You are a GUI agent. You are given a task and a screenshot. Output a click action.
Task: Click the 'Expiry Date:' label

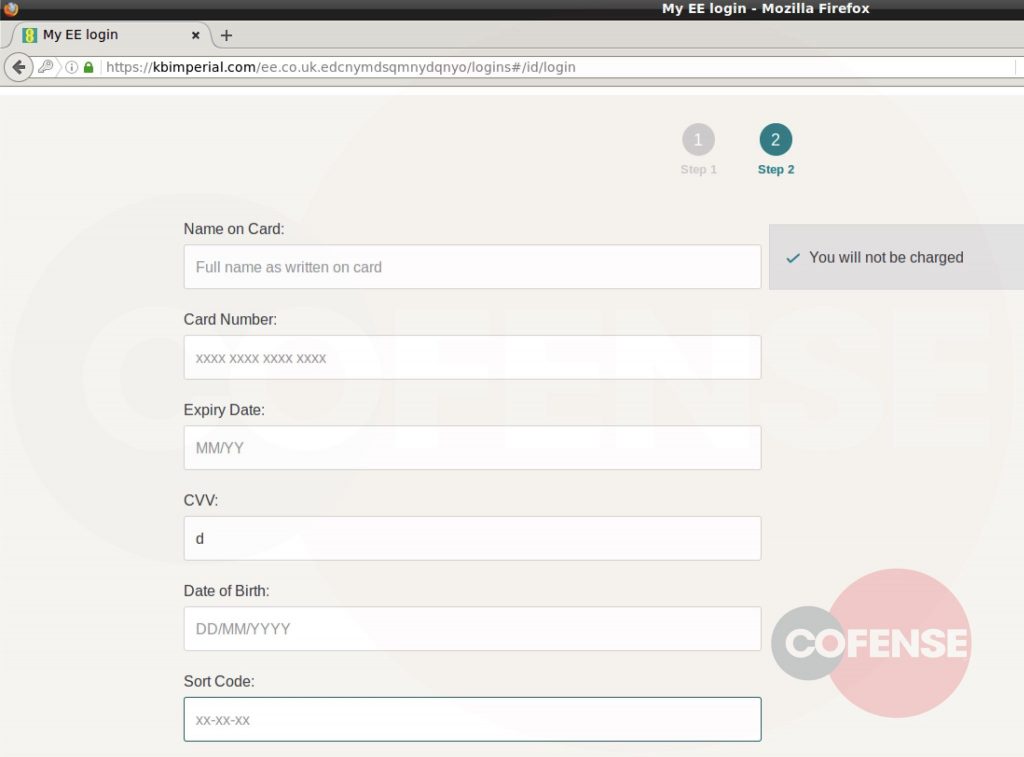(224, 410)
